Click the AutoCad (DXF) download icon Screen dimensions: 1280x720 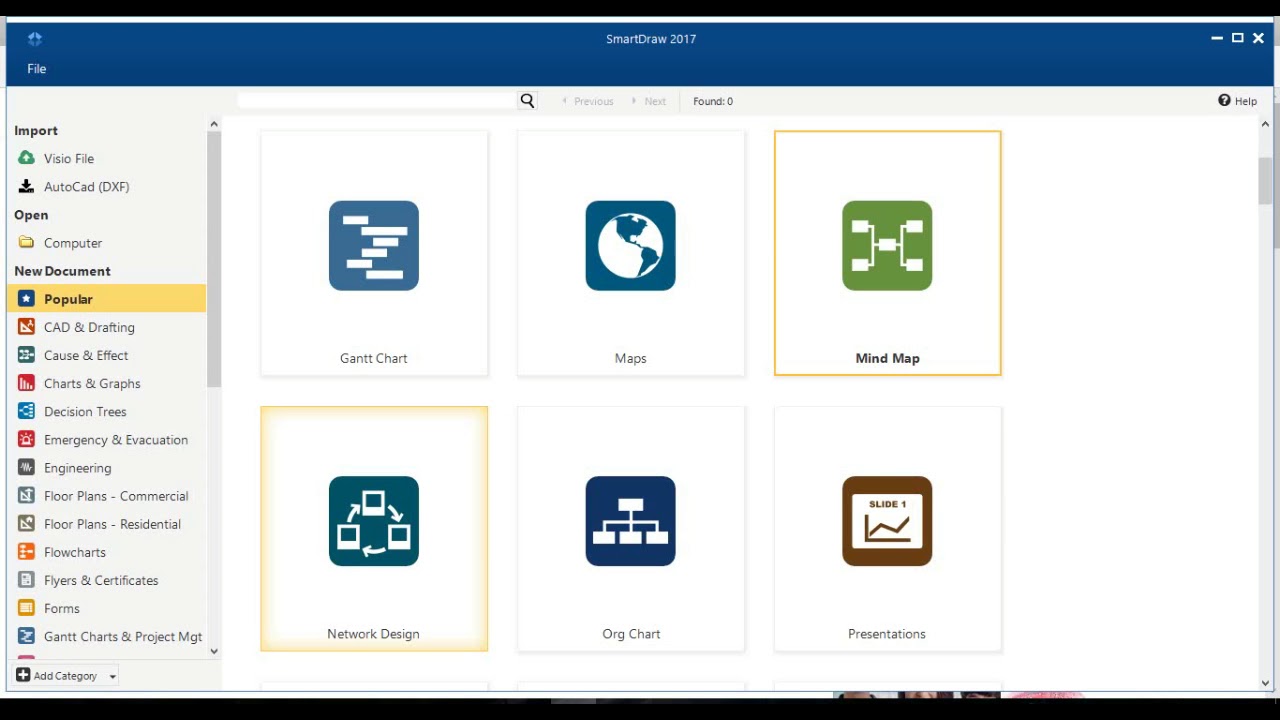(x=26, y=186)
